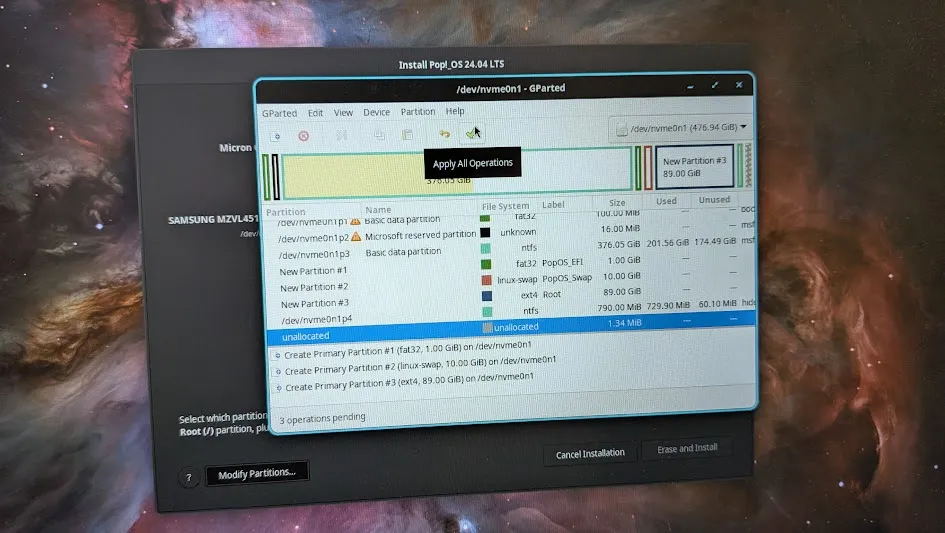Image resolution: width=945 pixels, height=533 pixels.
Task: Click the File System column header
Action: pyautogui.click(x=505, y=206)
